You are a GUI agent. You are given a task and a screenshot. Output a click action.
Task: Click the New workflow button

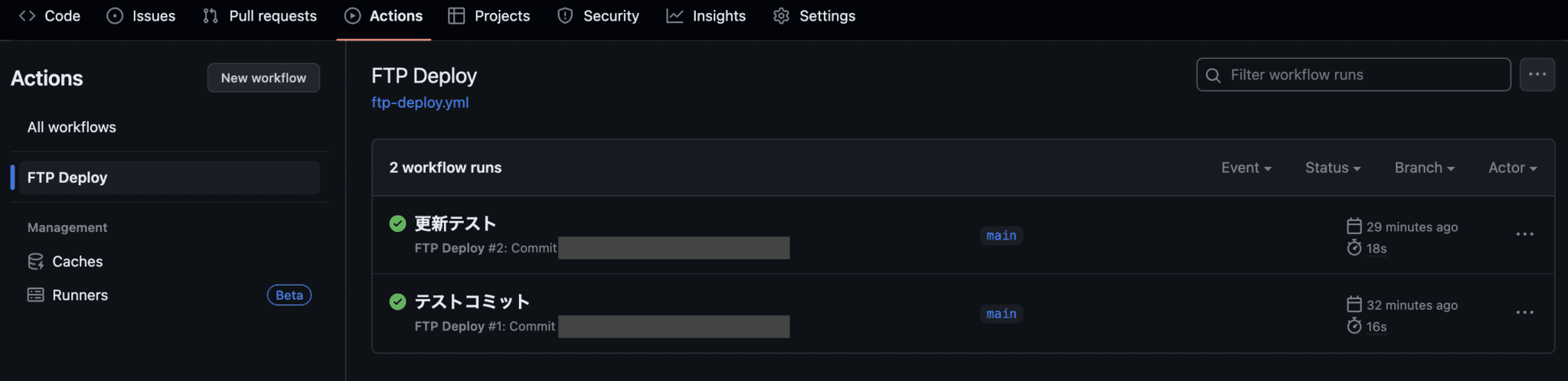click(263, 77)
